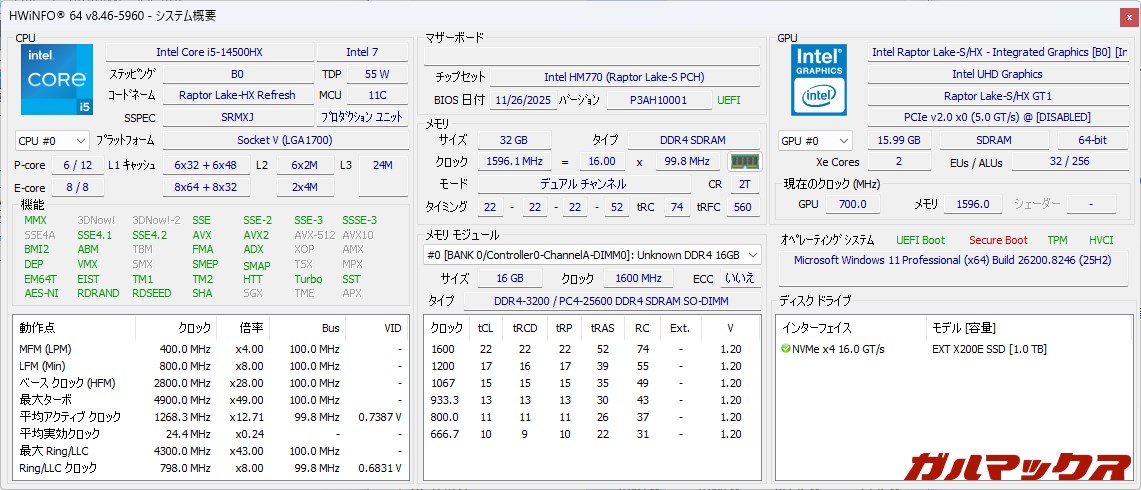Click the green memory module icon
The height and width of the screenshot is (490, 1141).
point(744,162)
